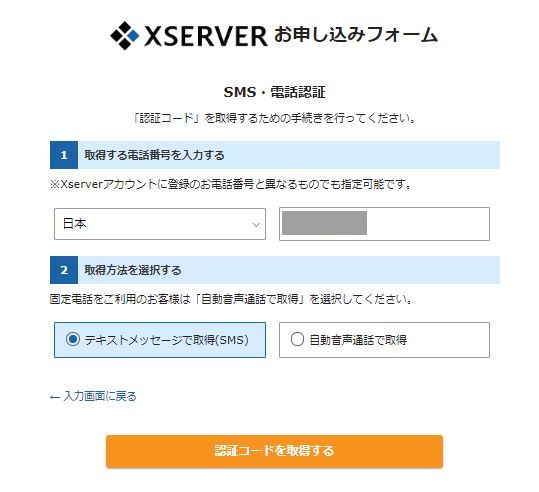
Task: Click the gray masked phone number
Action: (324, 223)
